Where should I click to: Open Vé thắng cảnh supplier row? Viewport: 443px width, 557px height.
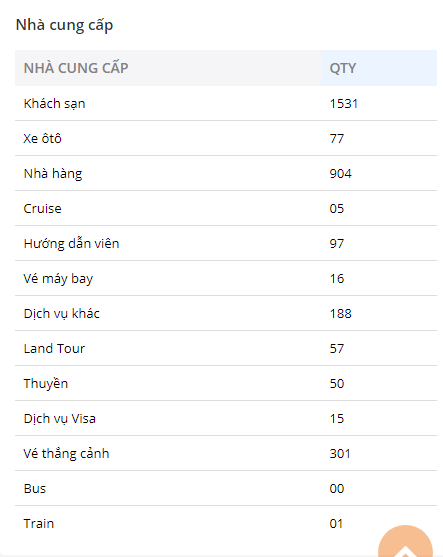(226, 453)
